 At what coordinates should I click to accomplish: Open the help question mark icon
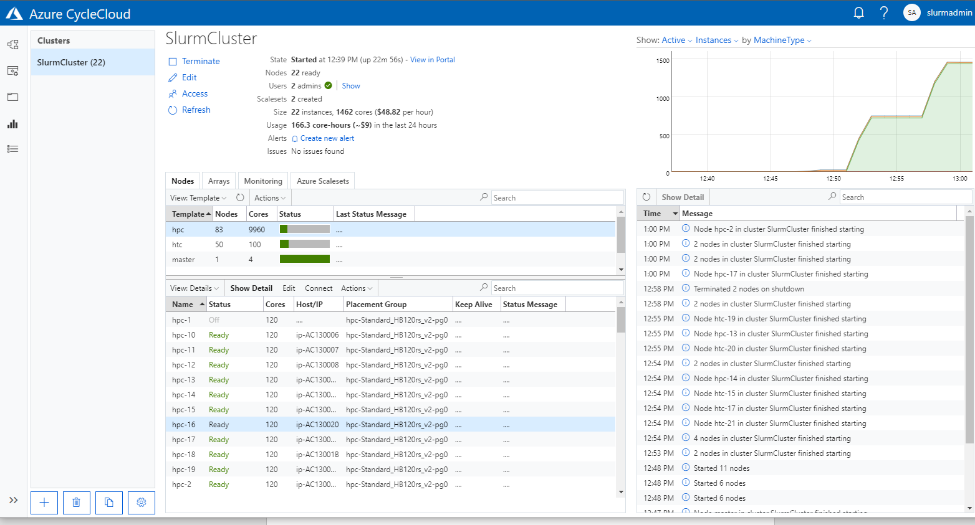click(x=884, y=12)
